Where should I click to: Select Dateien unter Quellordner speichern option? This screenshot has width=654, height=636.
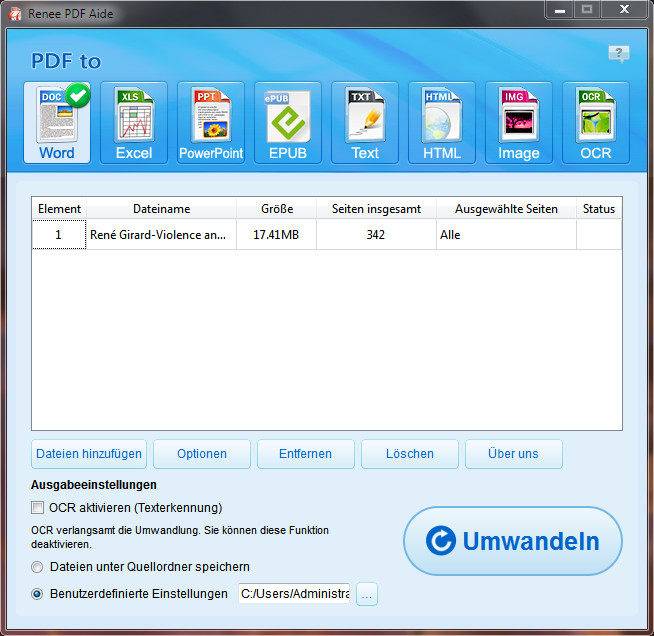37,567
